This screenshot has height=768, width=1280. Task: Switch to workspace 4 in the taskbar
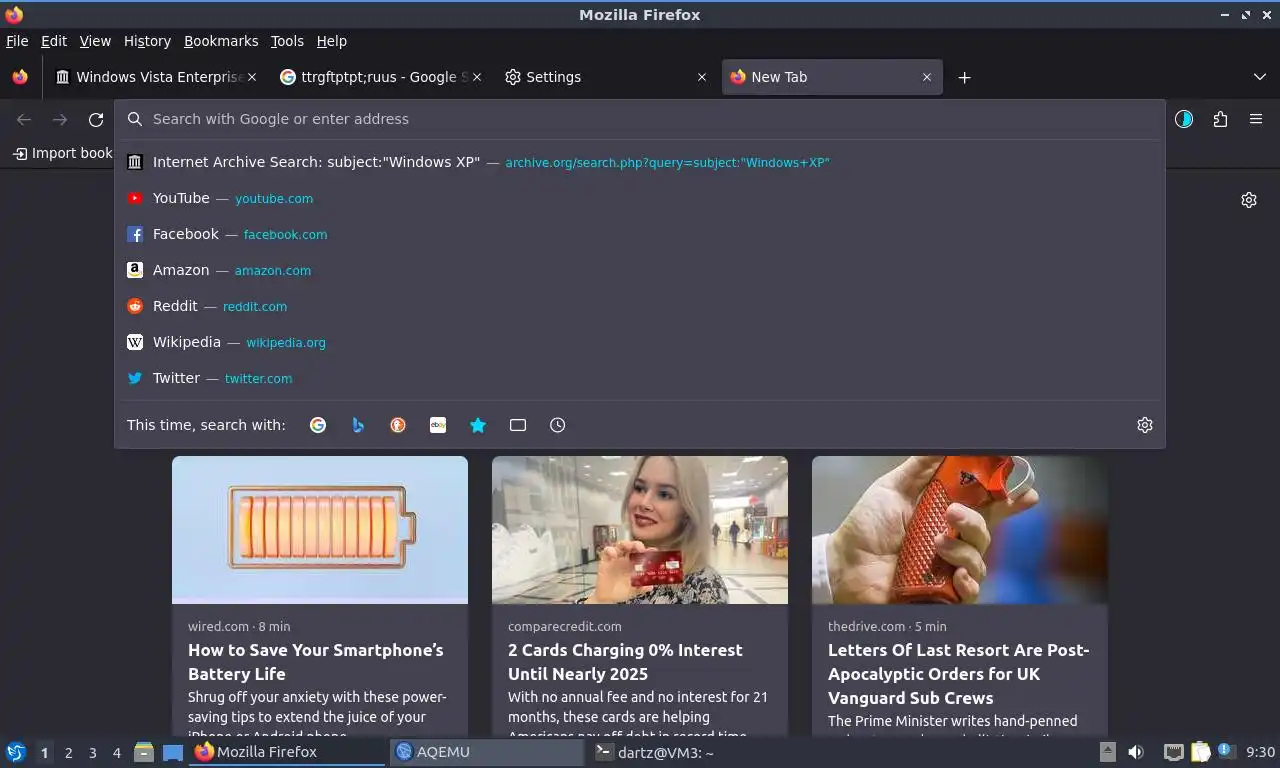point(116,753)
